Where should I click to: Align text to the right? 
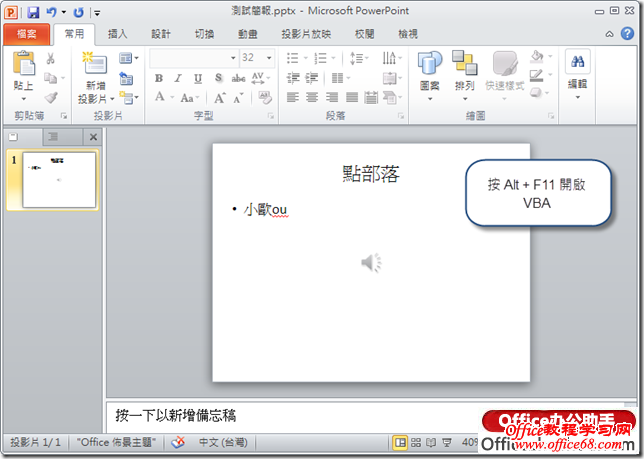coord(331,97)
